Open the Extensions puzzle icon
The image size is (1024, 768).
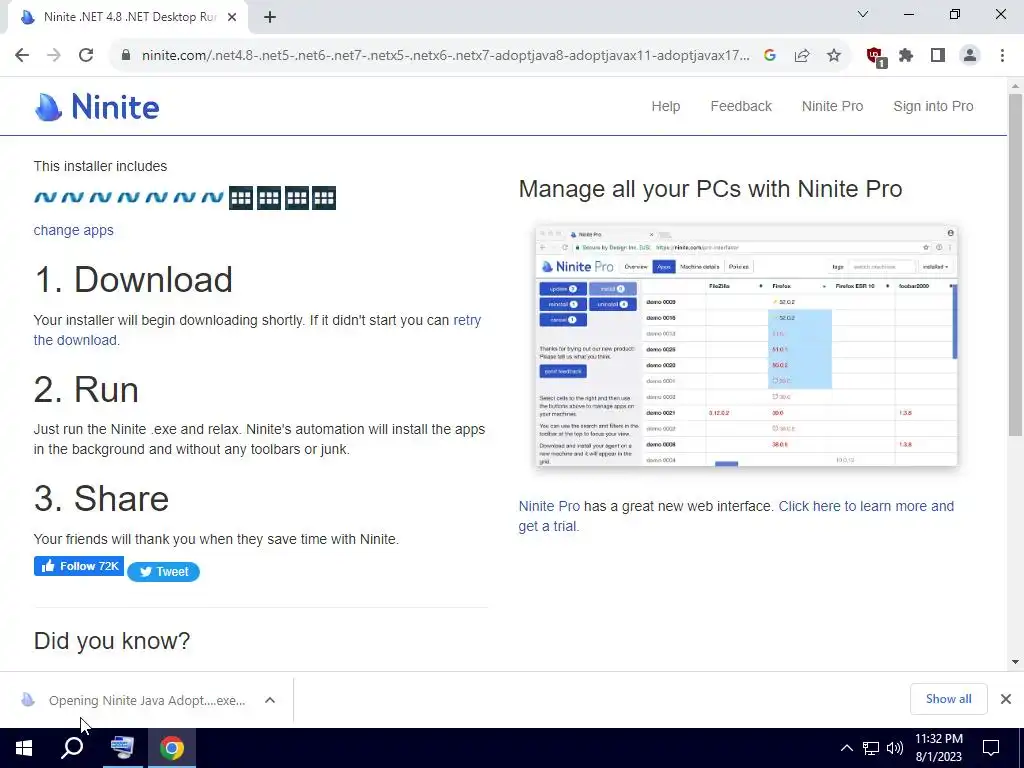[x=906, y=56]
